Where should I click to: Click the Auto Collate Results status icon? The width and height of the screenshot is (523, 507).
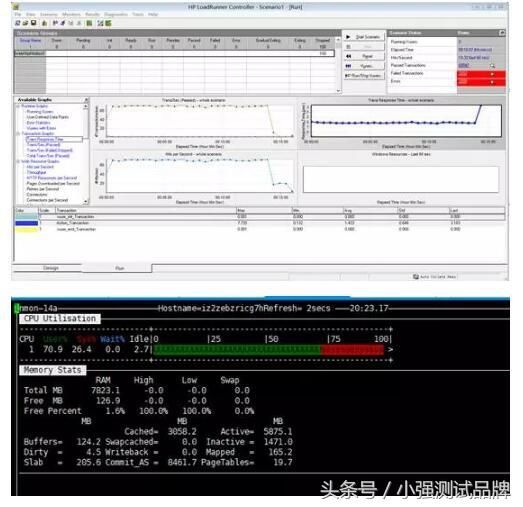coord(416,277)
